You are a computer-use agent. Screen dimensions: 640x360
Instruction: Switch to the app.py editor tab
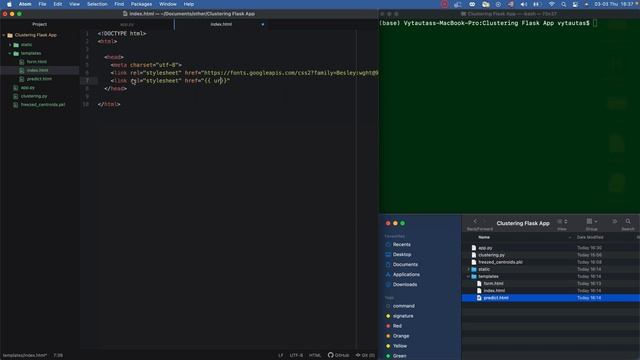coord(127,24)
